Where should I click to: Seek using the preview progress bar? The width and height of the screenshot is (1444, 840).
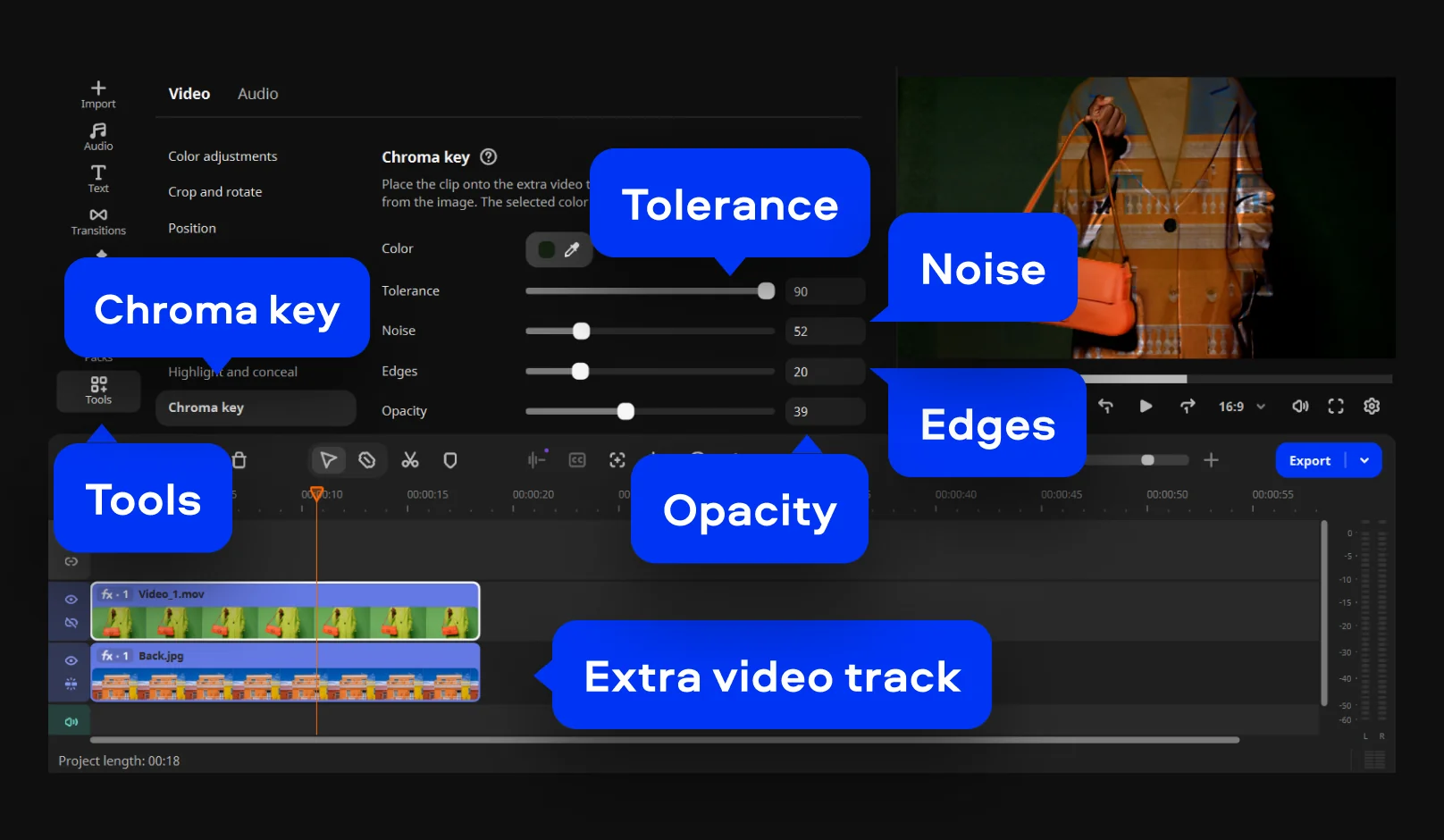[1238, 379]
